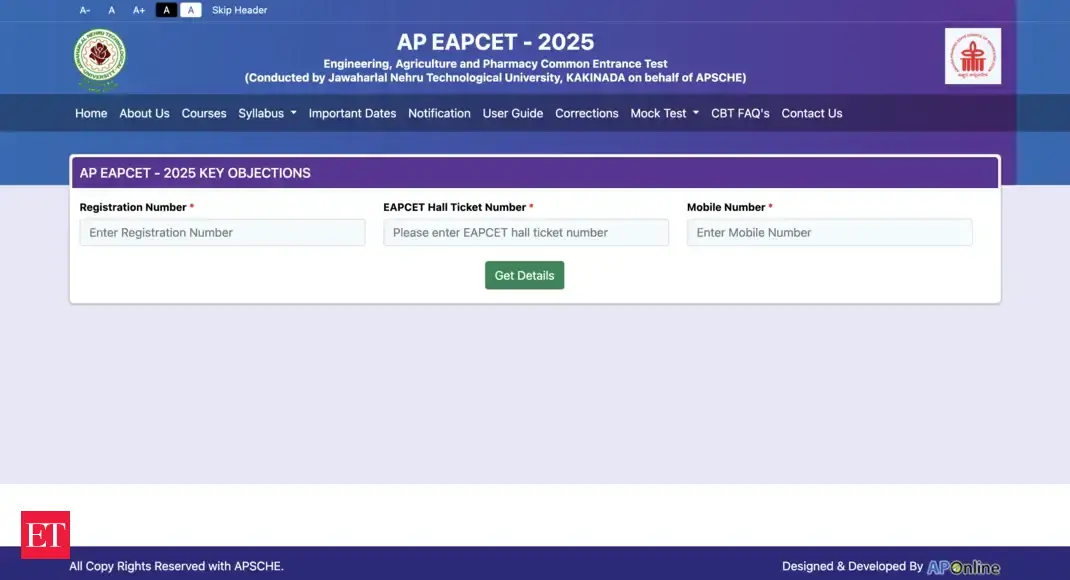
Task: Switch to white background contrast theme
Action: coord(190,10)
